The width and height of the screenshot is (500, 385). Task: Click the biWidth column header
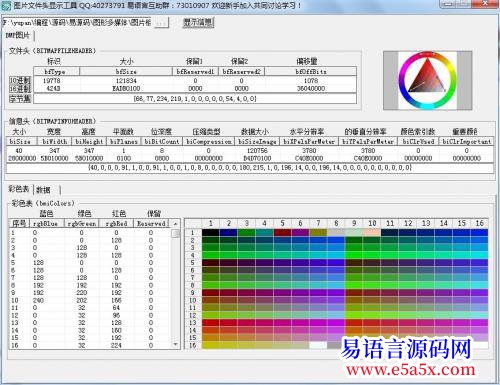click(x=55, y=142)
